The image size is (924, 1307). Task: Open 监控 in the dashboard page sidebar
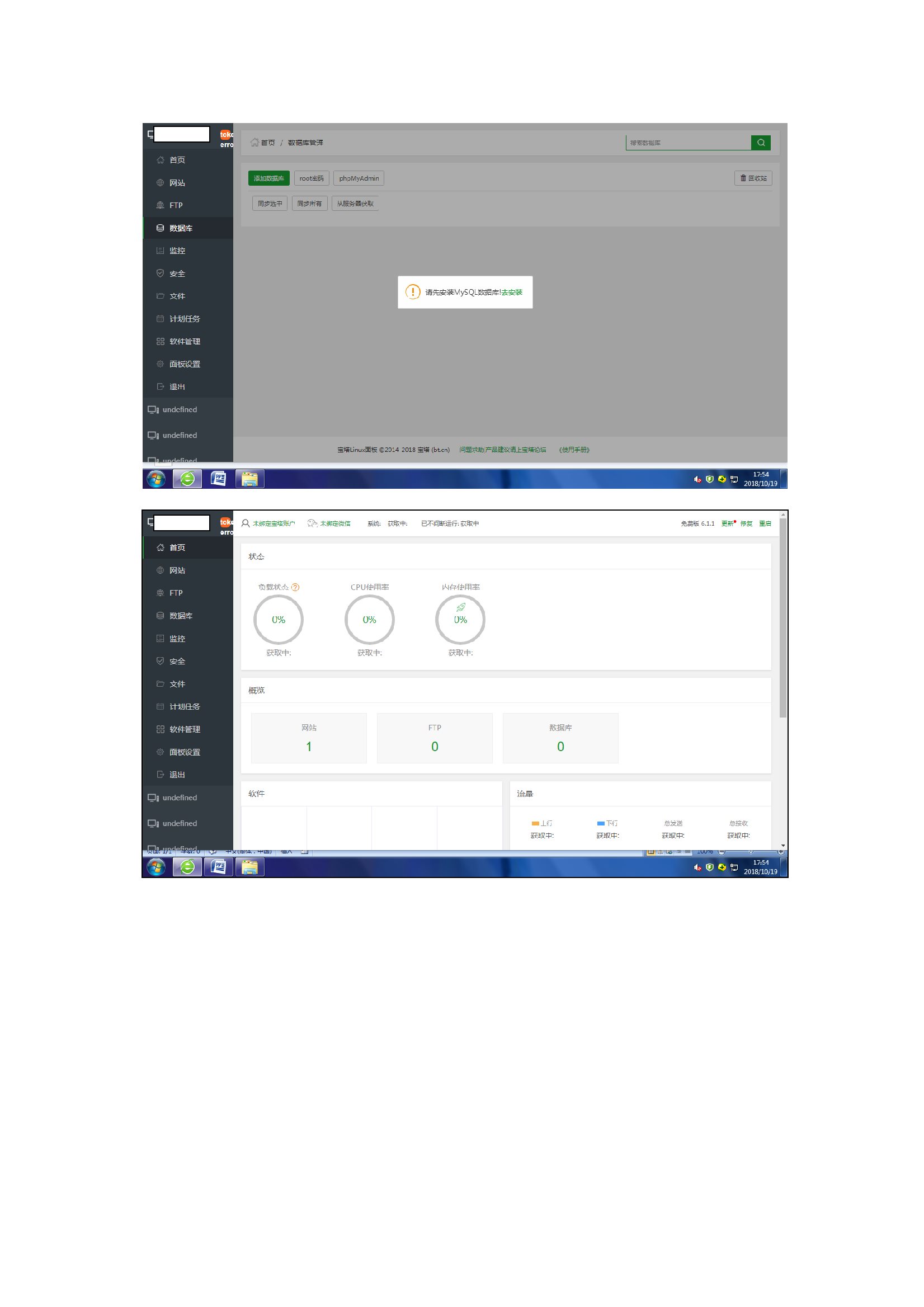click(188, 638)
